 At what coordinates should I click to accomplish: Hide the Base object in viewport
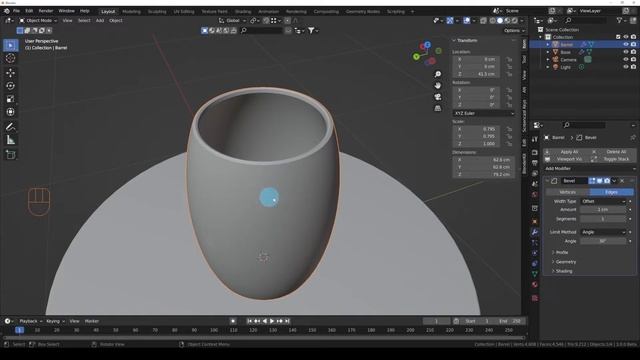(626, 52)
